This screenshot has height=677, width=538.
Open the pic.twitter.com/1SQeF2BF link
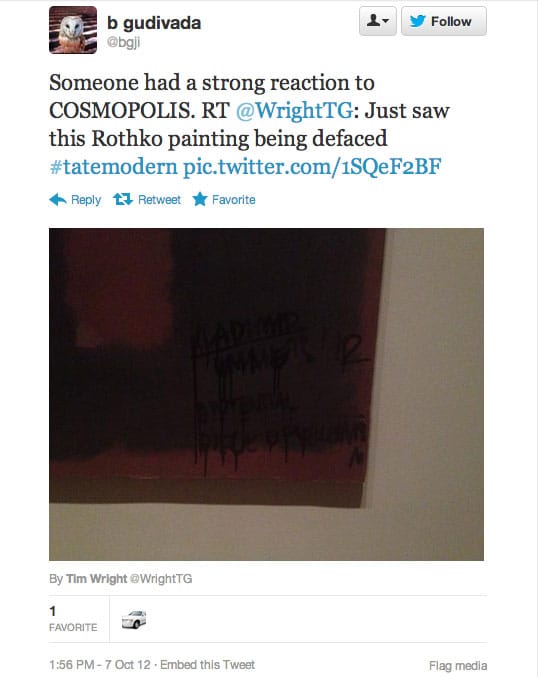(x=312, y=167)
